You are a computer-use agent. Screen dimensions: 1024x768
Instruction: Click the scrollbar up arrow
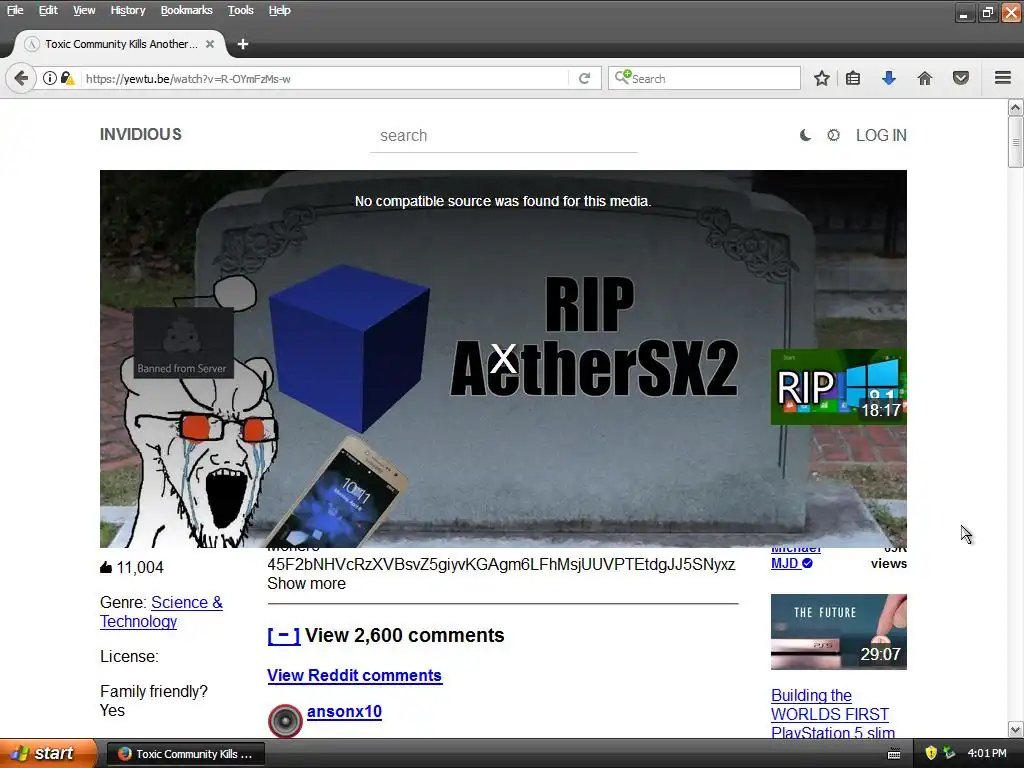1016,107
